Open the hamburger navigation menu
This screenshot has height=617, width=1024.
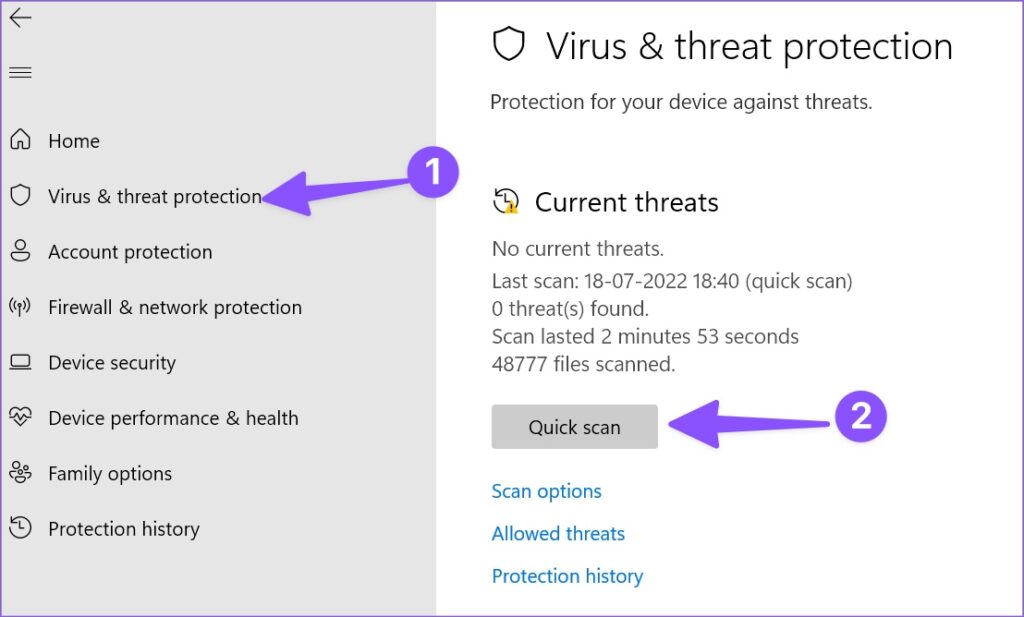coord(20,71)
